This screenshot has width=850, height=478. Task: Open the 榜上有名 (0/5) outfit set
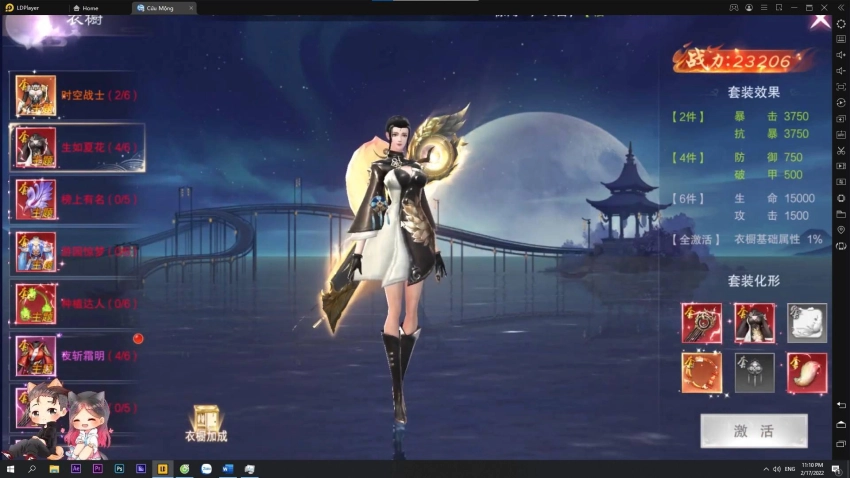76,199
